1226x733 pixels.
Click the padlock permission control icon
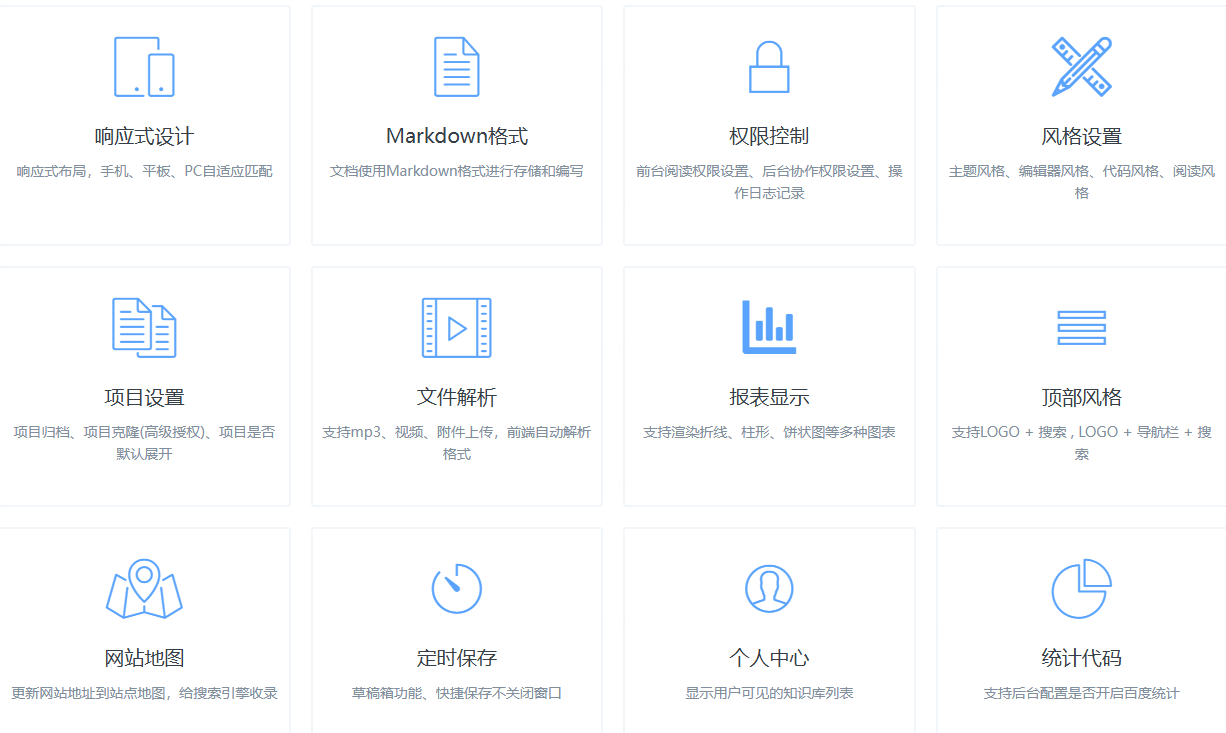pyautogui.click(x=769, y=67)
